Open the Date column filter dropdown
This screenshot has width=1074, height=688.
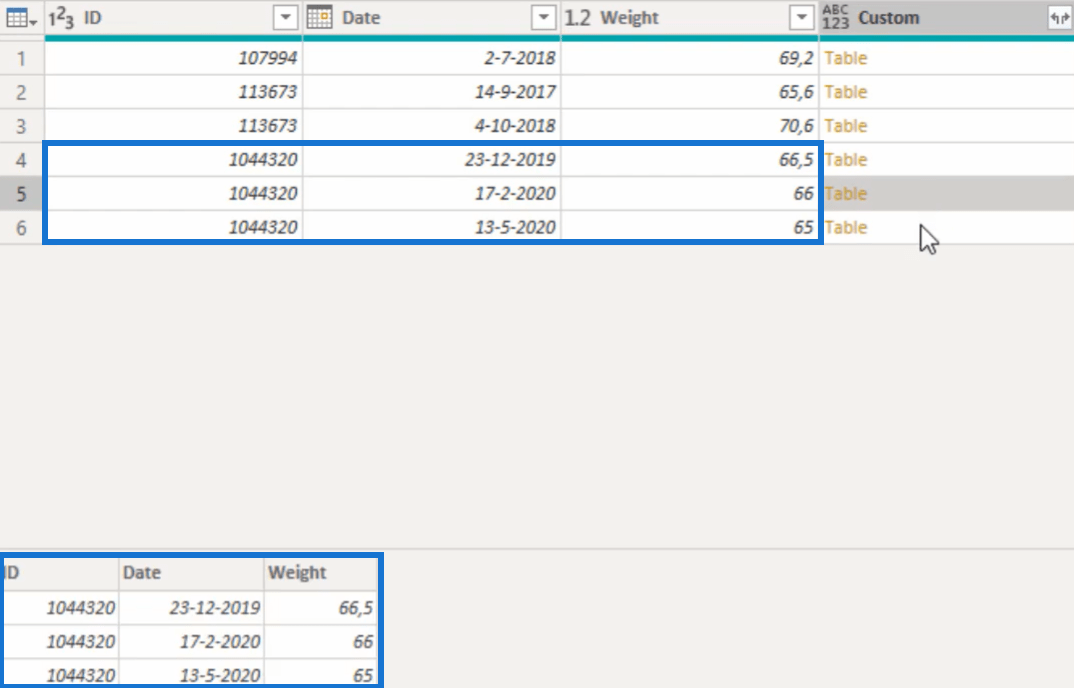point(543,18)
